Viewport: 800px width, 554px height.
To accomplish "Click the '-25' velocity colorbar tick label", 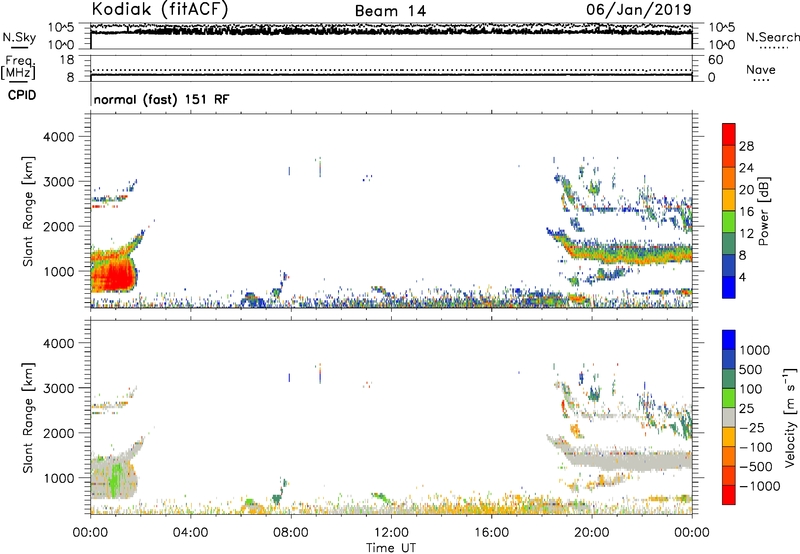I will point(752,428).
